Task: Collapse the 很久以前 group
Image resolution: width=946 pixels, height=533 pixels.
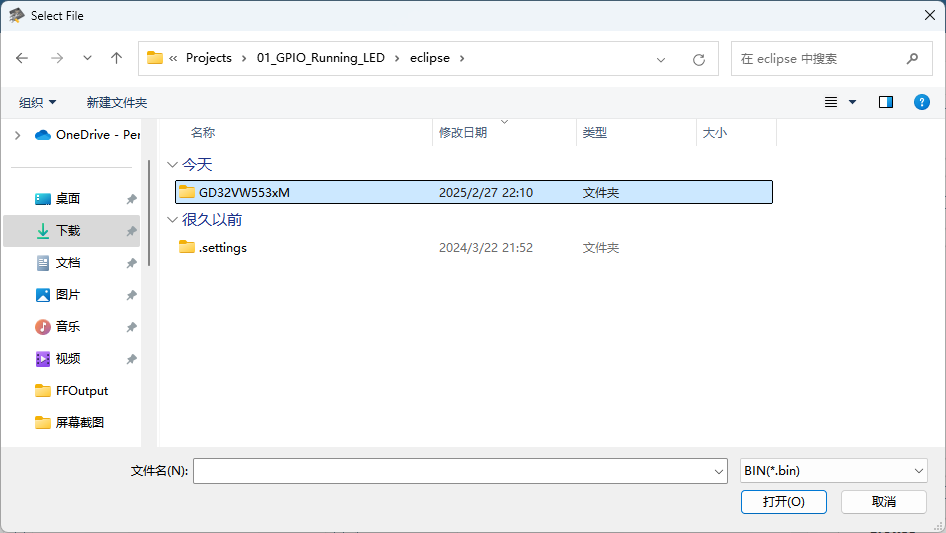Action: [173, 220]
